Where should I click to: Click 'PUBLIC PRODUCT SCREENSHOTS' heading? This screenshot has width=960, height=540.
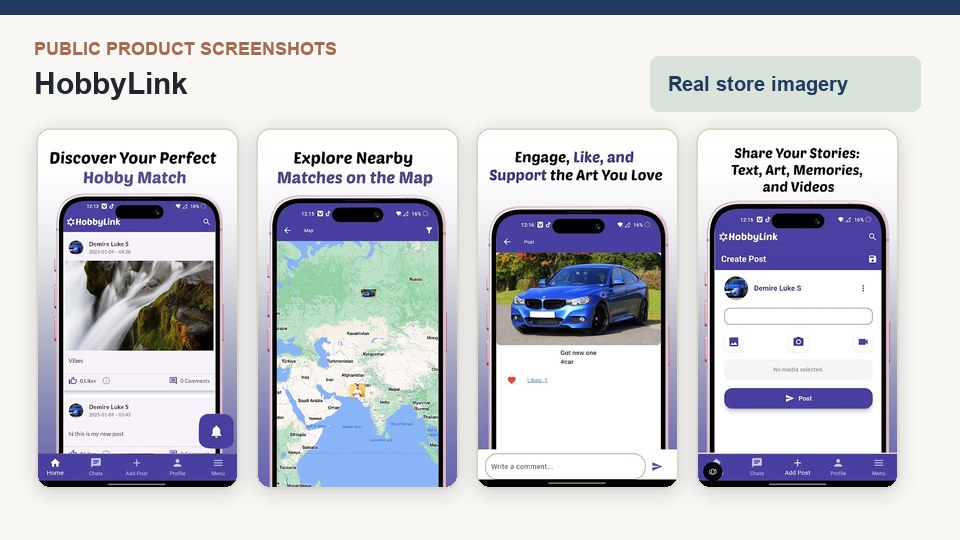click(186, 48)
